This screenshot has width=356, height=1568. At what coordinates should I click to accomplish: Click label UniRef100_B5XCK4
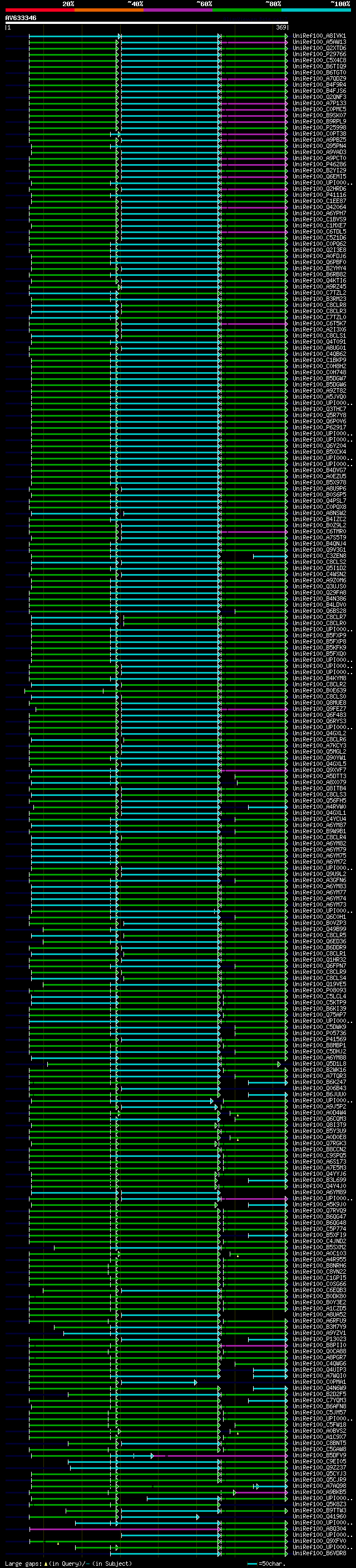tap(319, 452)
